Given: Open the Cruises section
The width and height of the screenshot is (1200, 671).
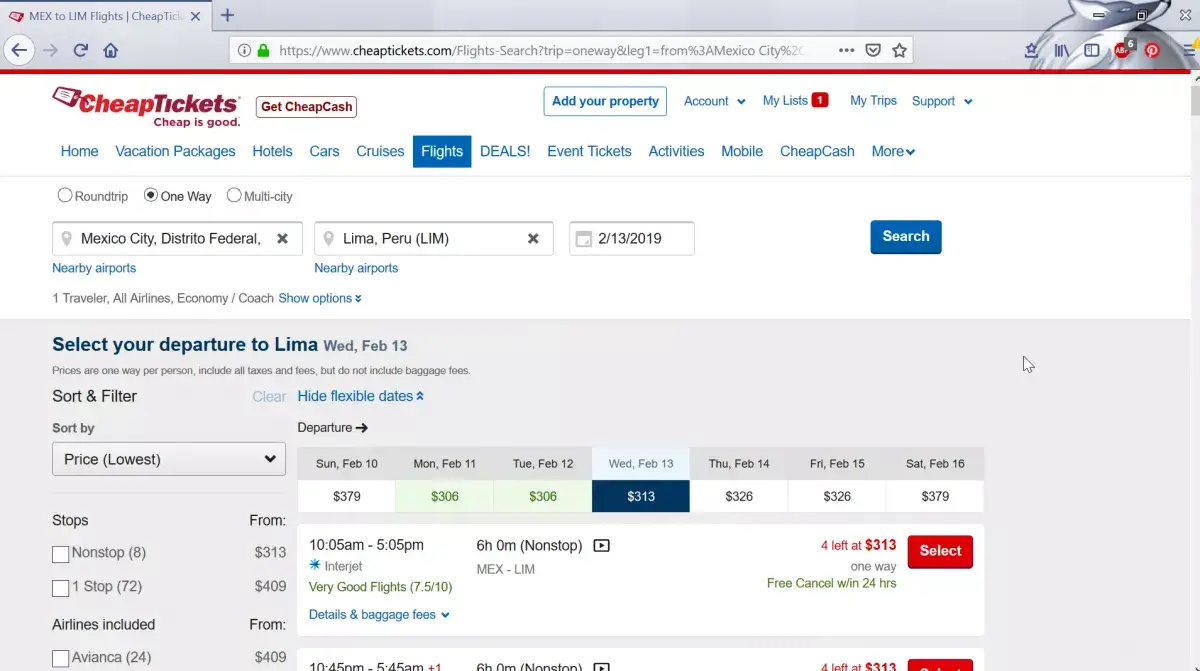Looking at the screenshot, I should coord(380,151).
